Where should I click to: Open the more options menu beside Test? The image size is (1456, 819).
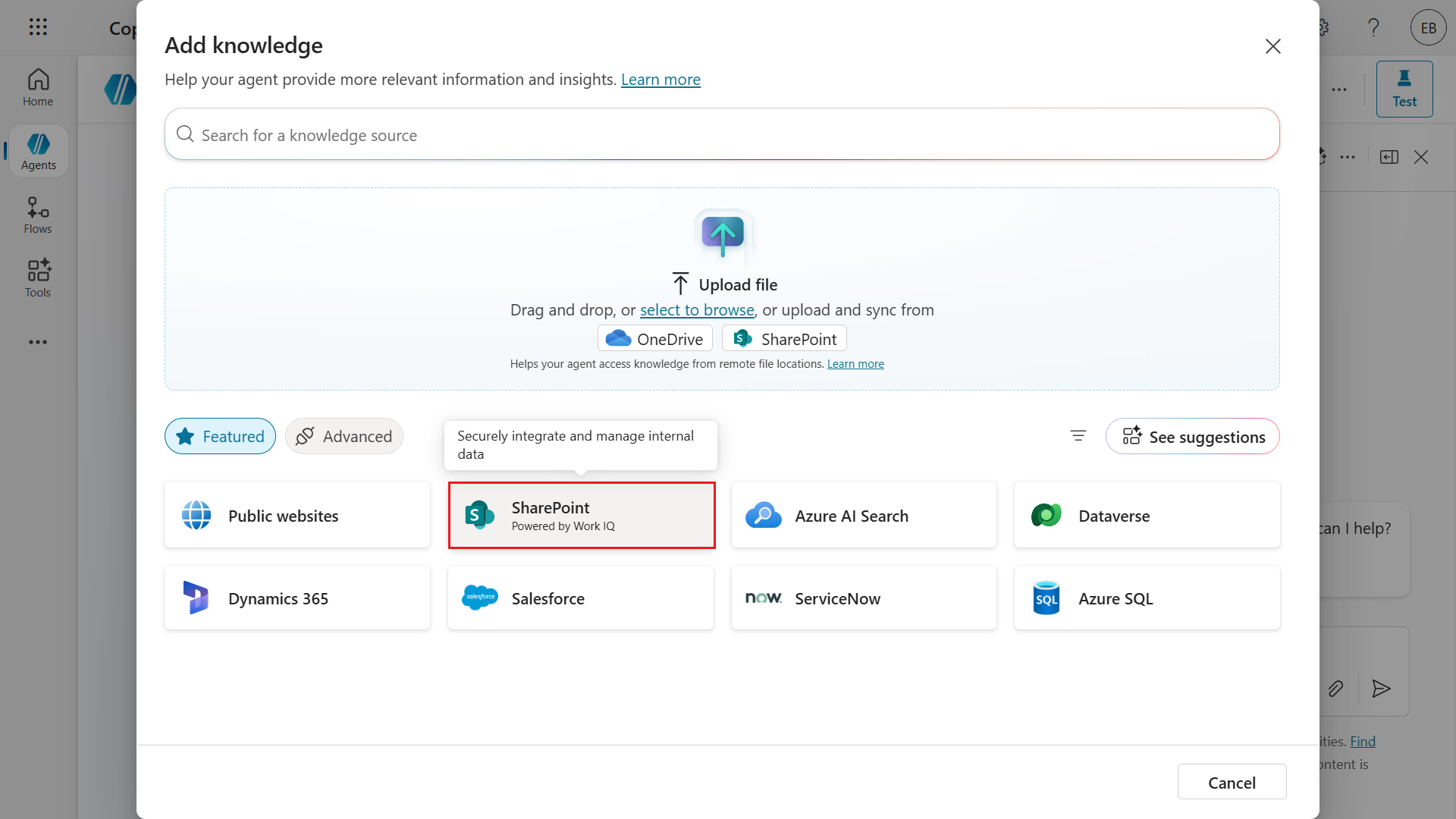click(1339, 89)
